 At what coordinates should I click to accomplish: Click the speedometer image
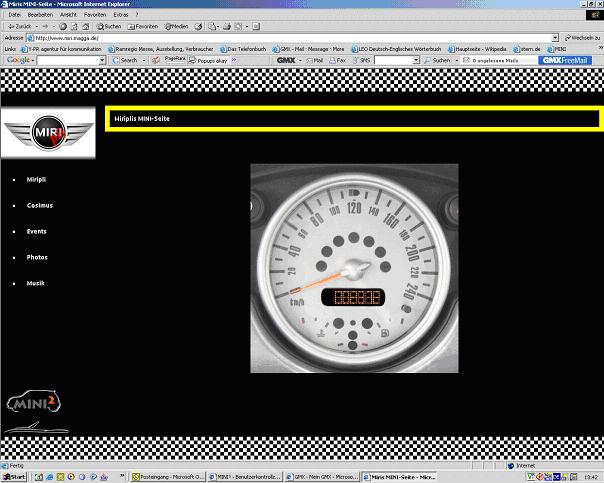click(x=354, y=265)
